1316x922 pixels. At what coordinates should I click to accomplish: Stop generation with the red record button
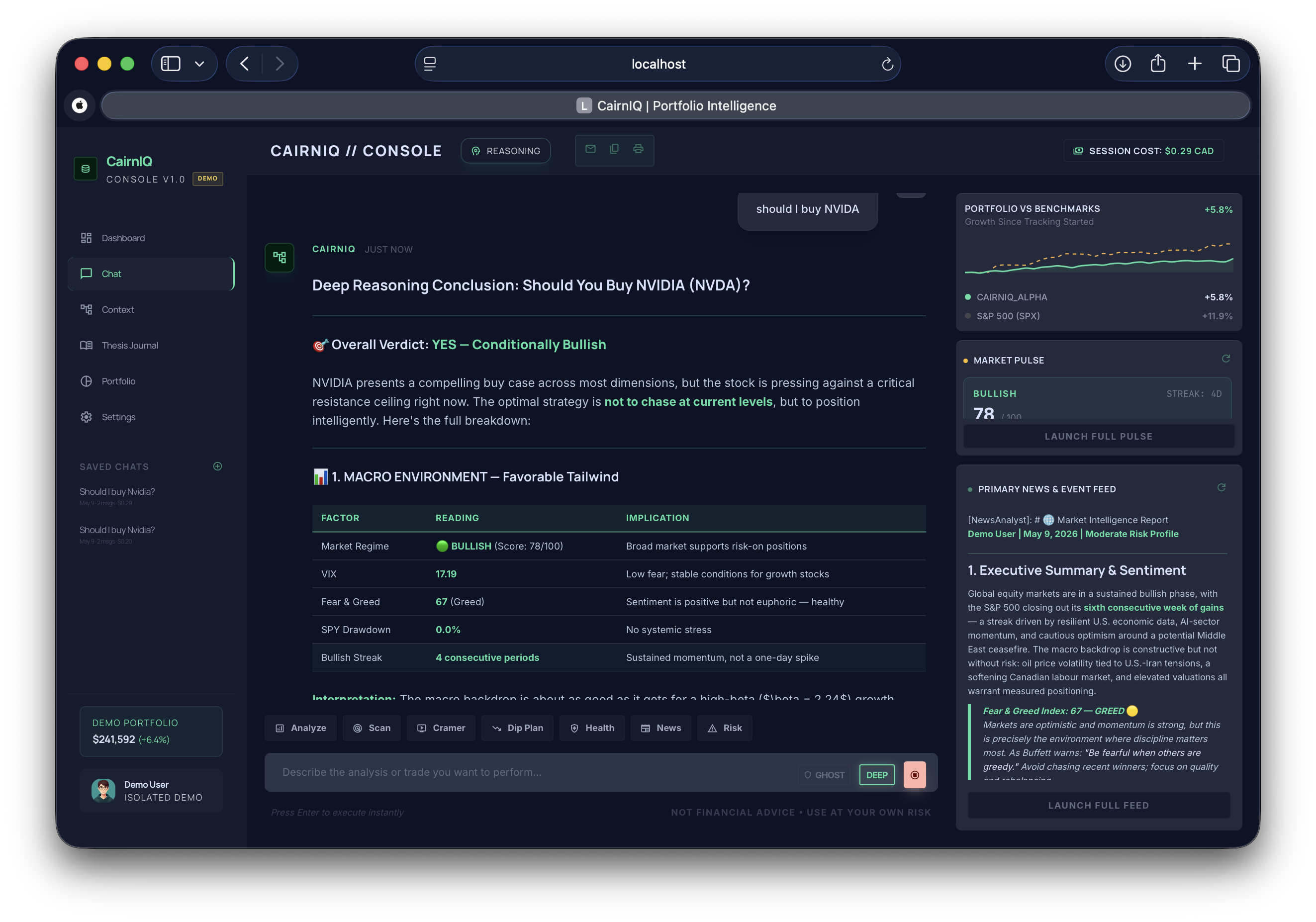point(915,775)
